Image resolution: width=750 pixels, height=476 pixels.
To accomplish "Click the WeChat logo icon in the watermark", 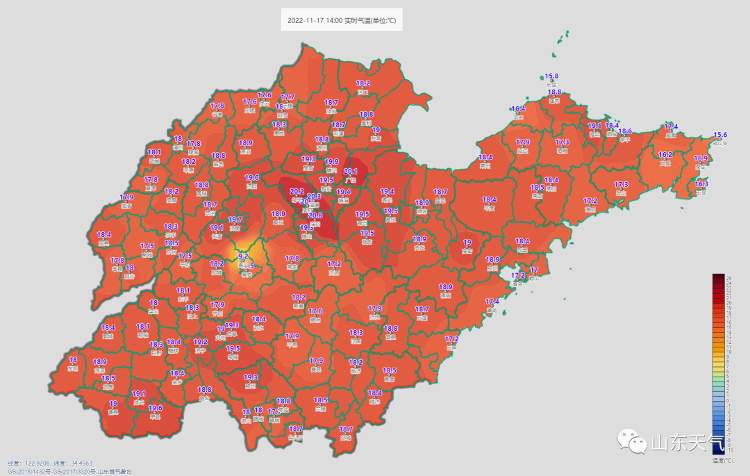I will click(630, 441).
